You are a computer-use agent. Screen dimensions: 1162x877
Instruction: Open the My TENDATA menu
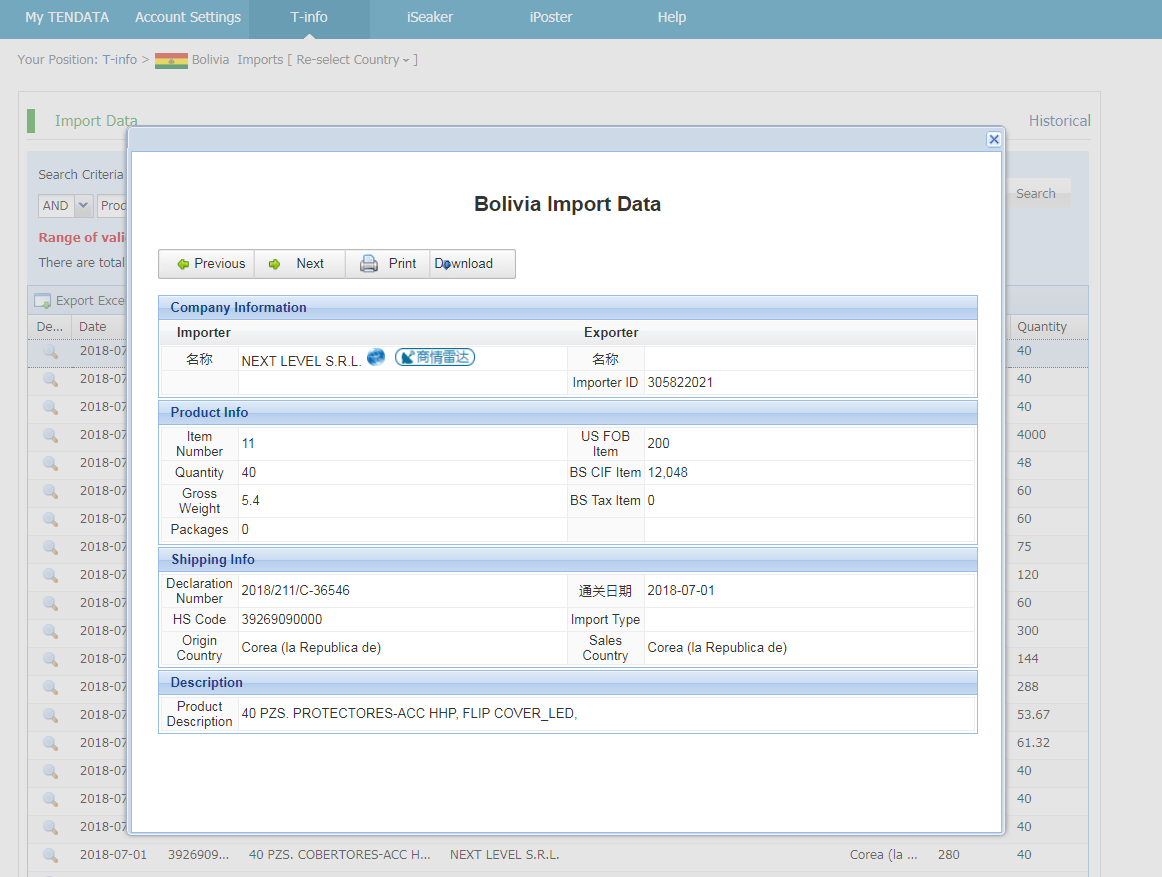(x=67, y=17)
